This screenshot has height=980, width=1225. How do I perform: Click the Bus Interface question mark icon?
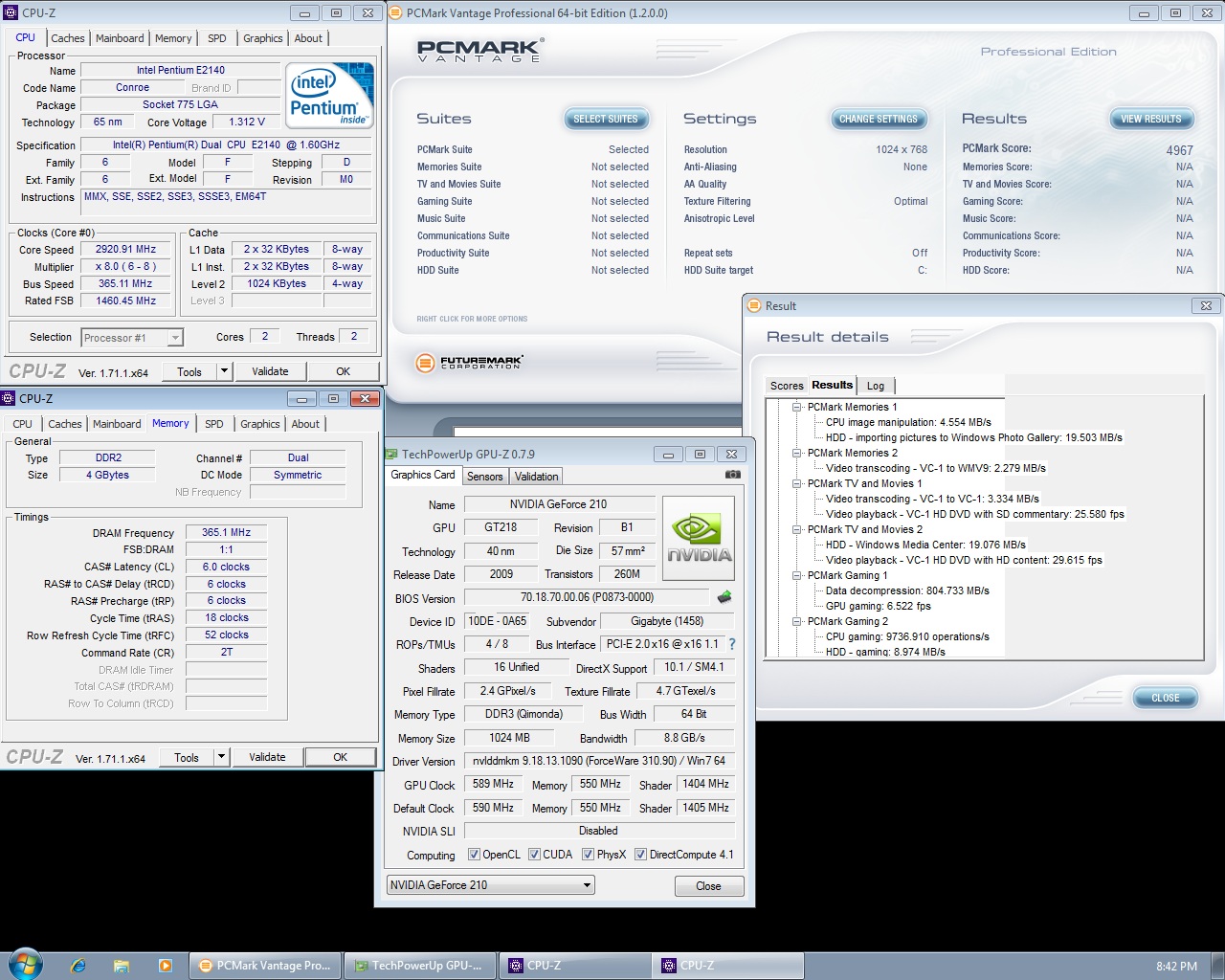click(x=732, y=644)
